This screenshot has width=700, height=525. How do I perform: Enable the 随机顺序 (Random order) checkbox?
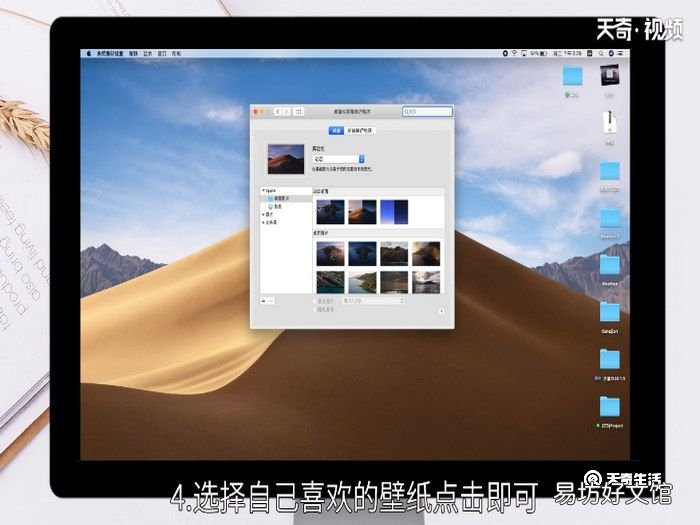[315, 309]
